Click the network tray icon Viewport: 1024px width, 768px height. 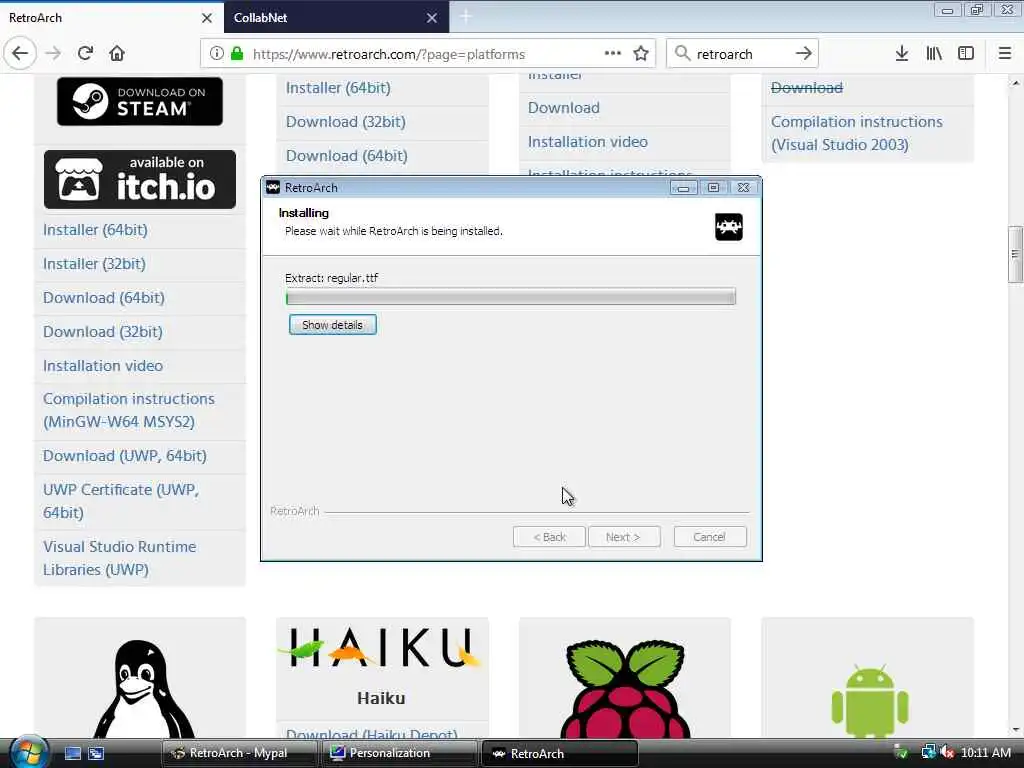(927, 753)
